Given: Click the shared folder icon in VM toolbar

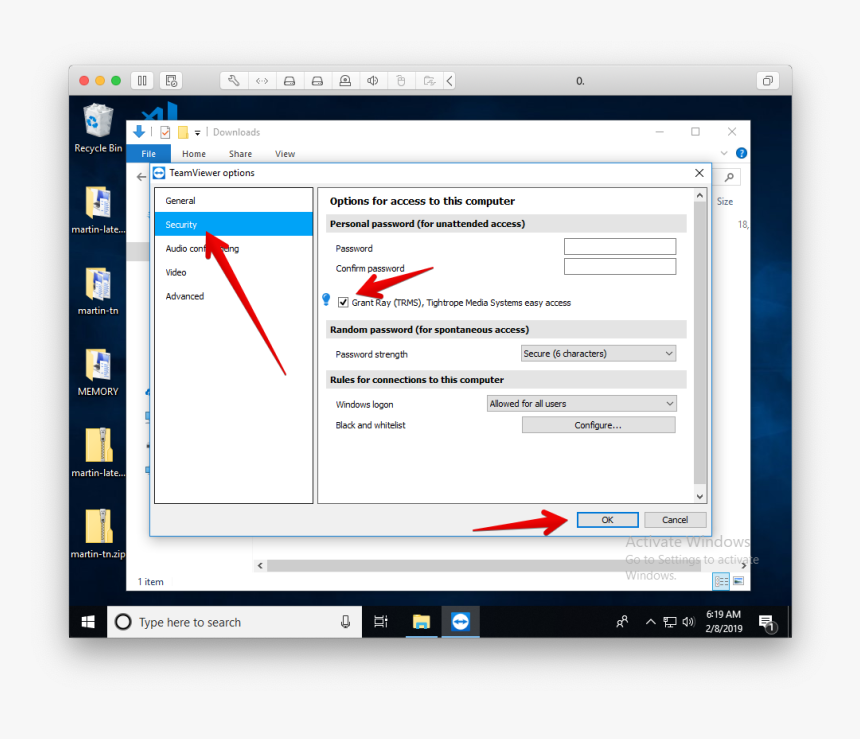Looking at the screenshot, I should [429, 81].
